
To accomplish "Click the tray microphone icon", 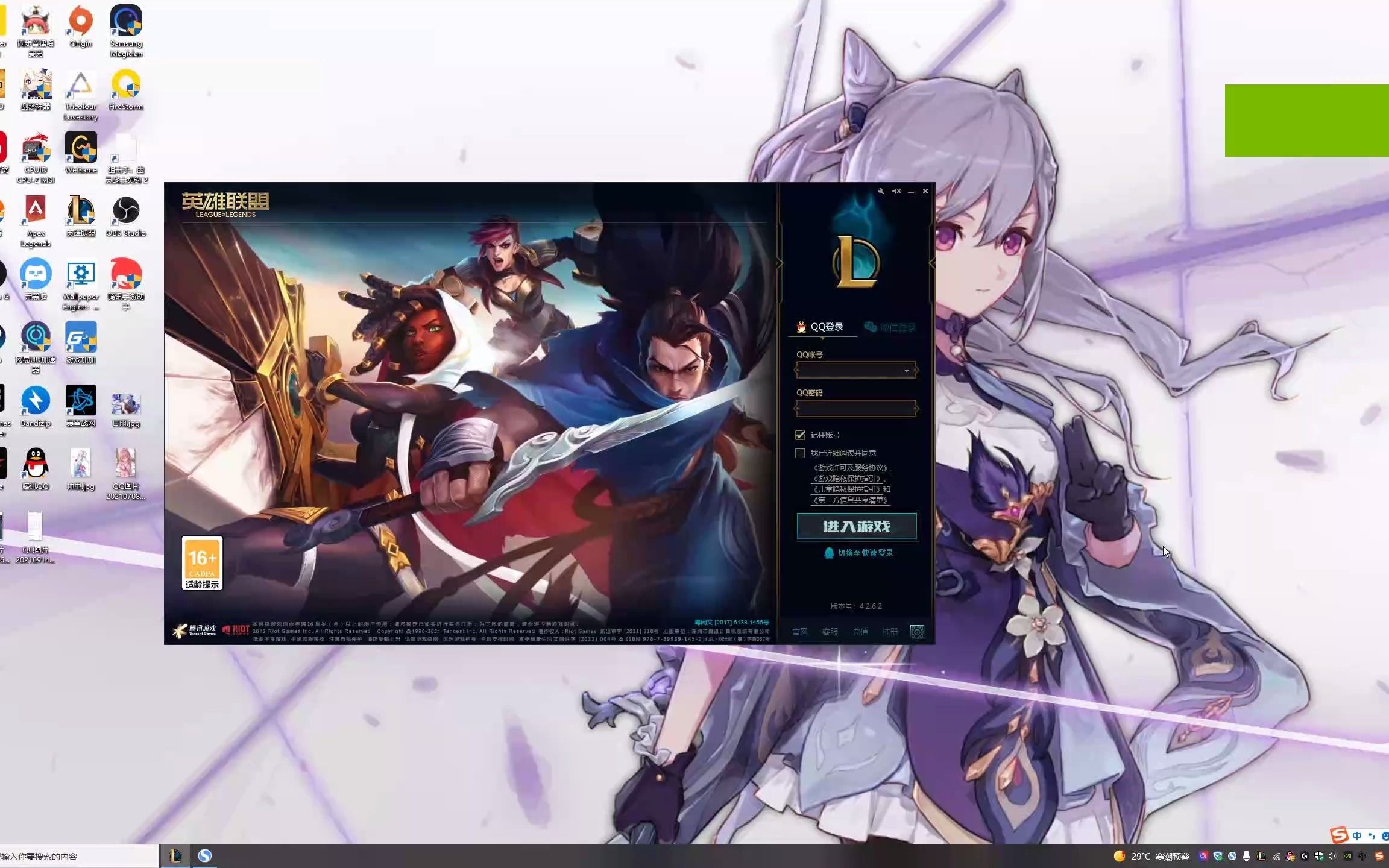I will pos(1246,856).
